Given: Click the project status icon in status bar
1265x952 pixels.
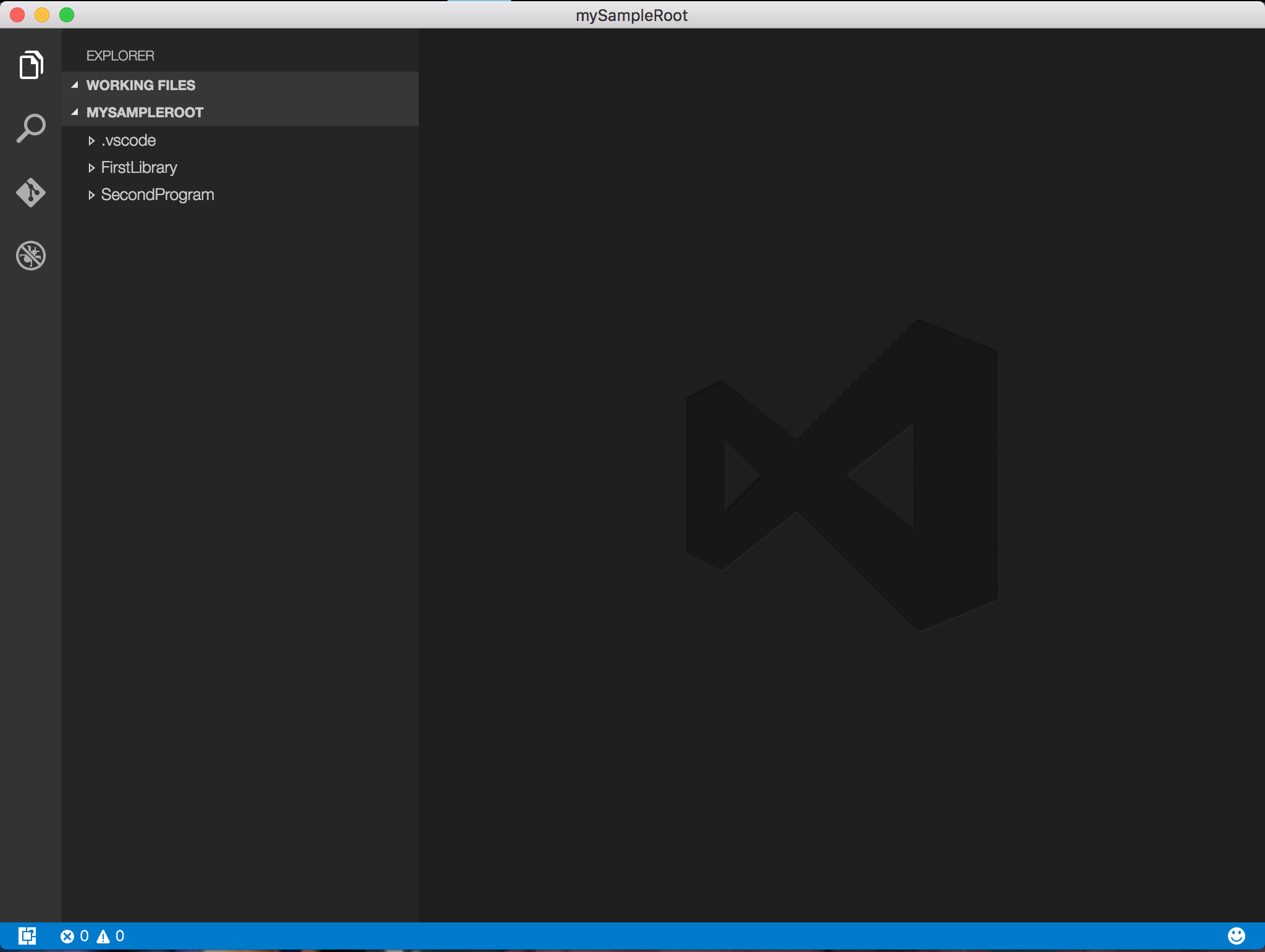Looking at the screenshot, I should point(27,936).
